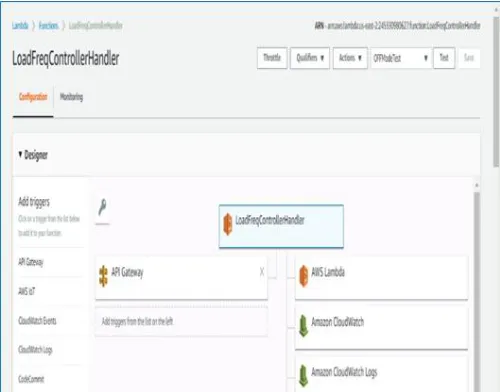
Task: Select the Configuration tab
Action: point(33,97)
